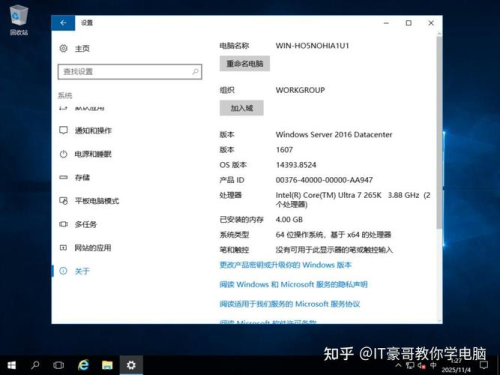Click the 电源和睡眠 power icon

point(63,154)
